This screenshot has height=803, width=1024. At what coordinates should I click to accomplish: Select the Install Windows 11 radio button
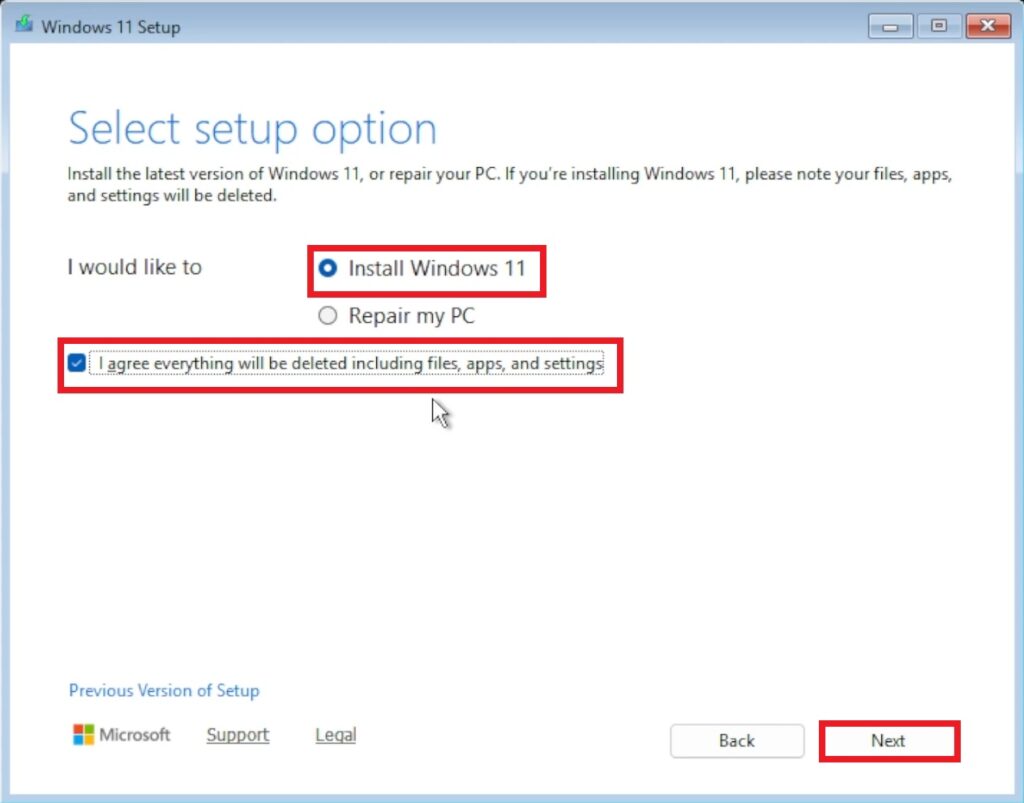(327, 268)
